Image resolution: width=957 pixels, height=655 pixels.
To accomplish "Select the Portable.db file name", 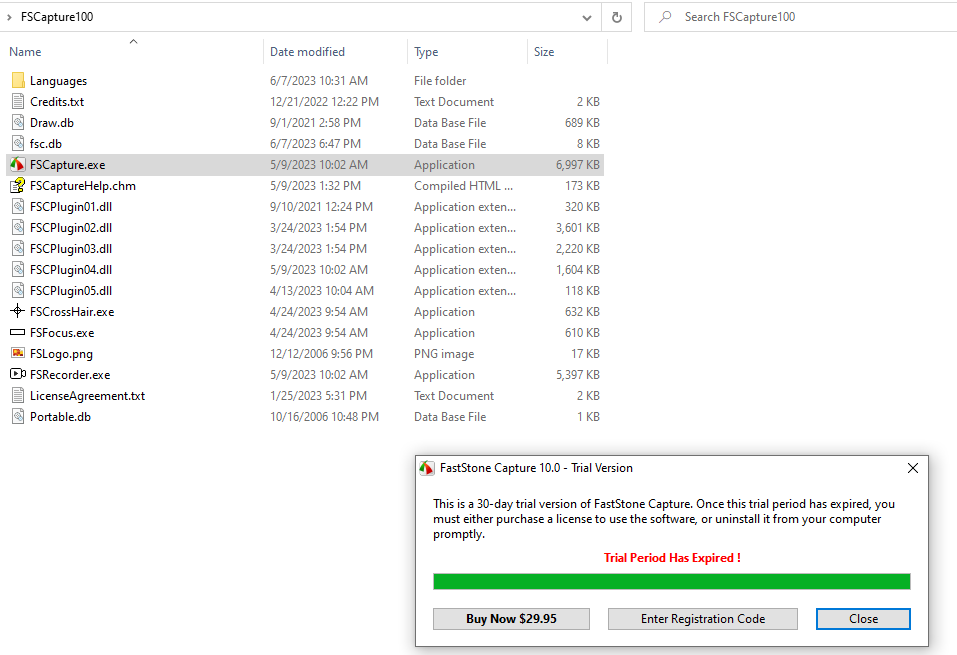I will (x=60, y=416).
